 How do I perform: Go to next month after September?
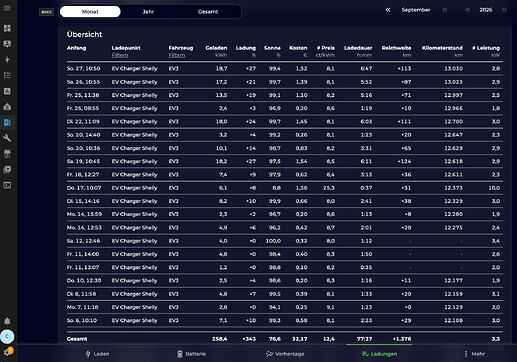click(x=444, y=10)
